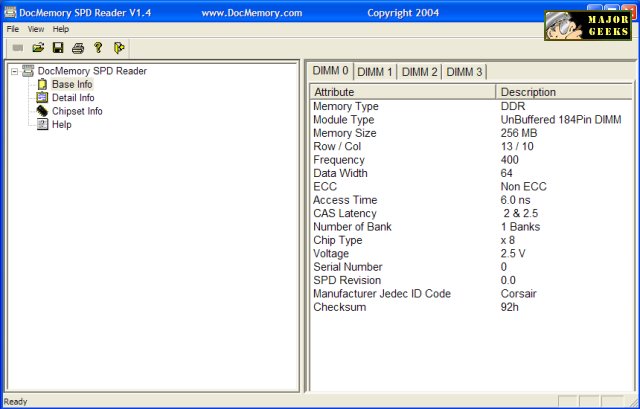Click the Save floppy disk icon
Image resolution: width=640 pixels, height=409 pixels.
(58, 47)
